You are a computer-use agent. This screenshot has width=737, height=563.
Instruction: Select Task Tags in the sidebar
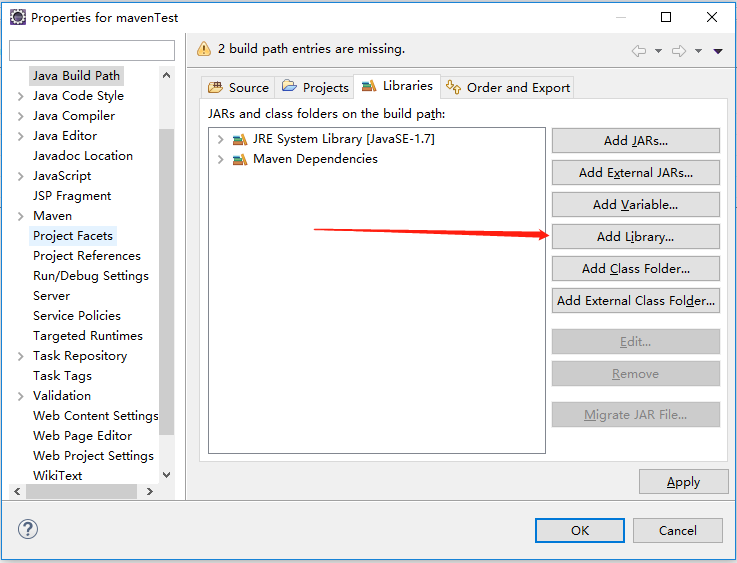coord(62,376)
